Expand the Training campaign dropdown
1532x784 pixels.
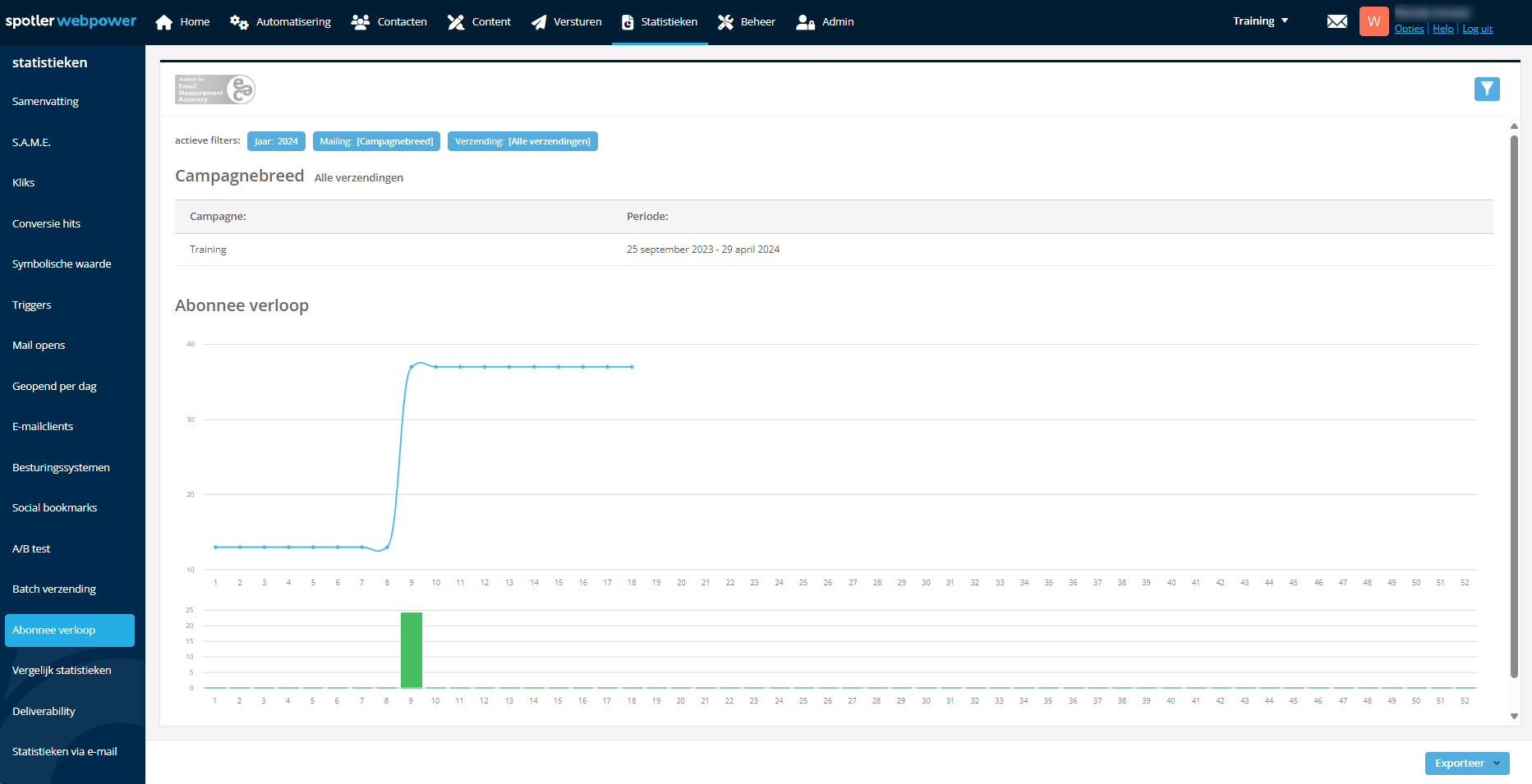click(x=1260, y=21)
